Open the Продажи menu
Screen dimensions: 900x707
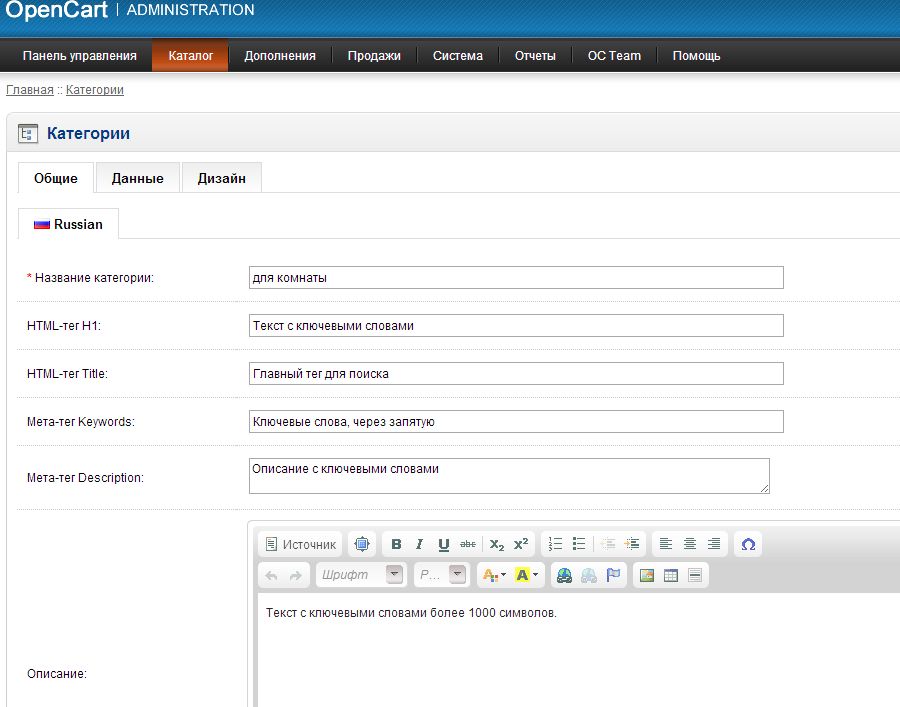(374, 56)
